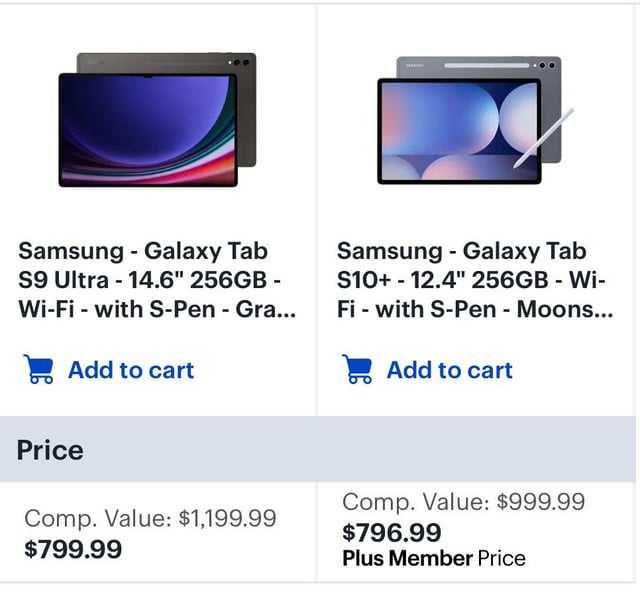Click the pastel front screen of the S10+ tablet
The image size is (640, 608).
(x=458, y=131)
